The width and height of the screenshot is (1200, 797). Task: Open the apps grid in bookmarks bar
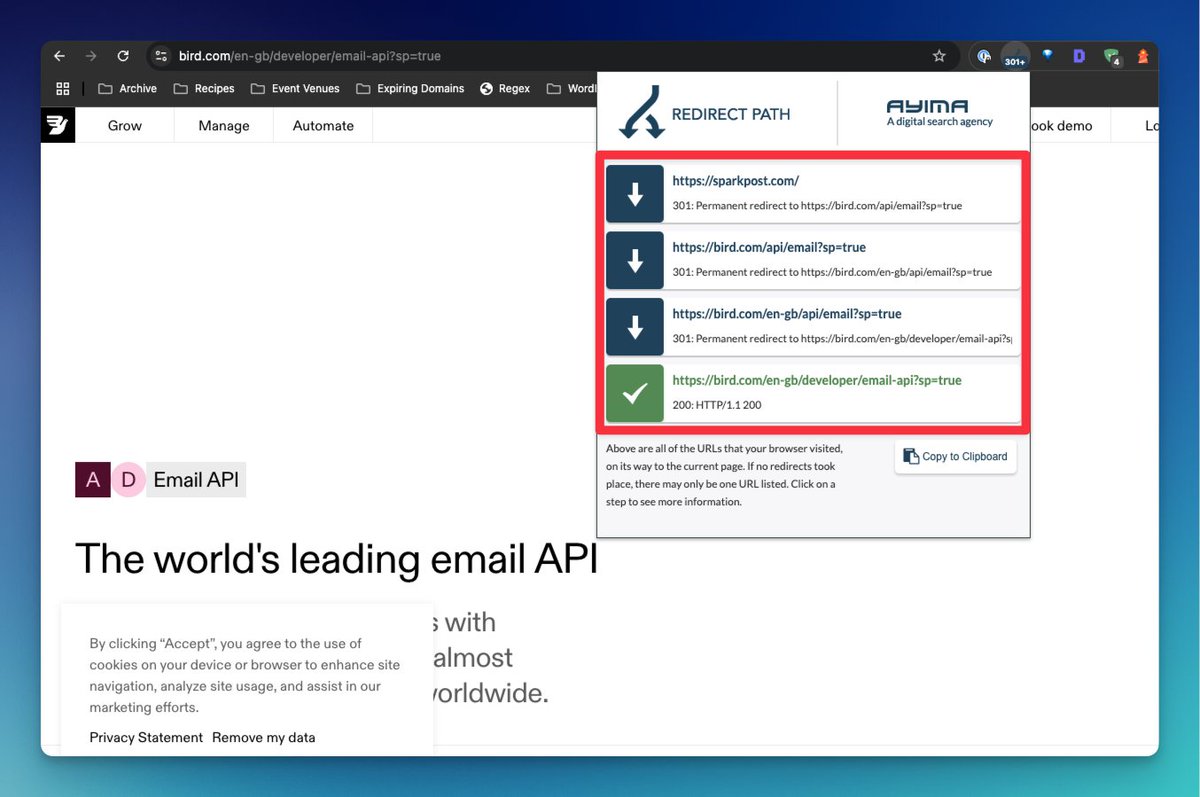pos(63,88)
